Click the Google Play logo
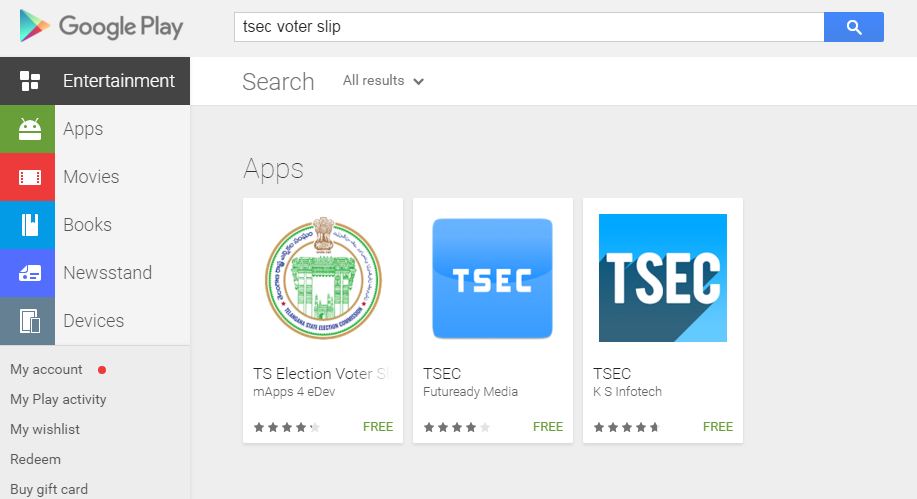 [101, 27]
